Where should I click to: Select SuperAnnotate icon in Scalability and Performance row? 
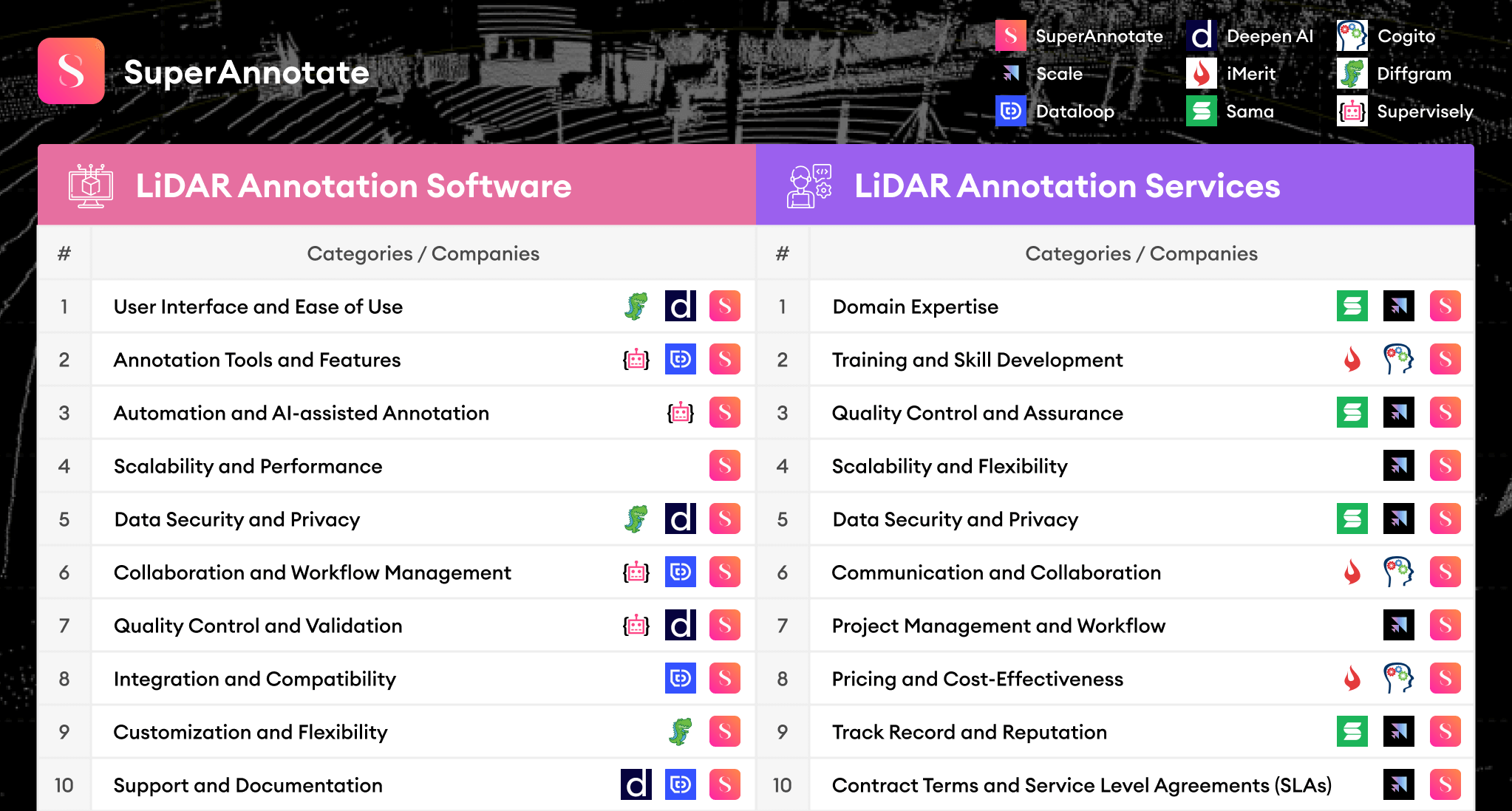coord(725,465)
